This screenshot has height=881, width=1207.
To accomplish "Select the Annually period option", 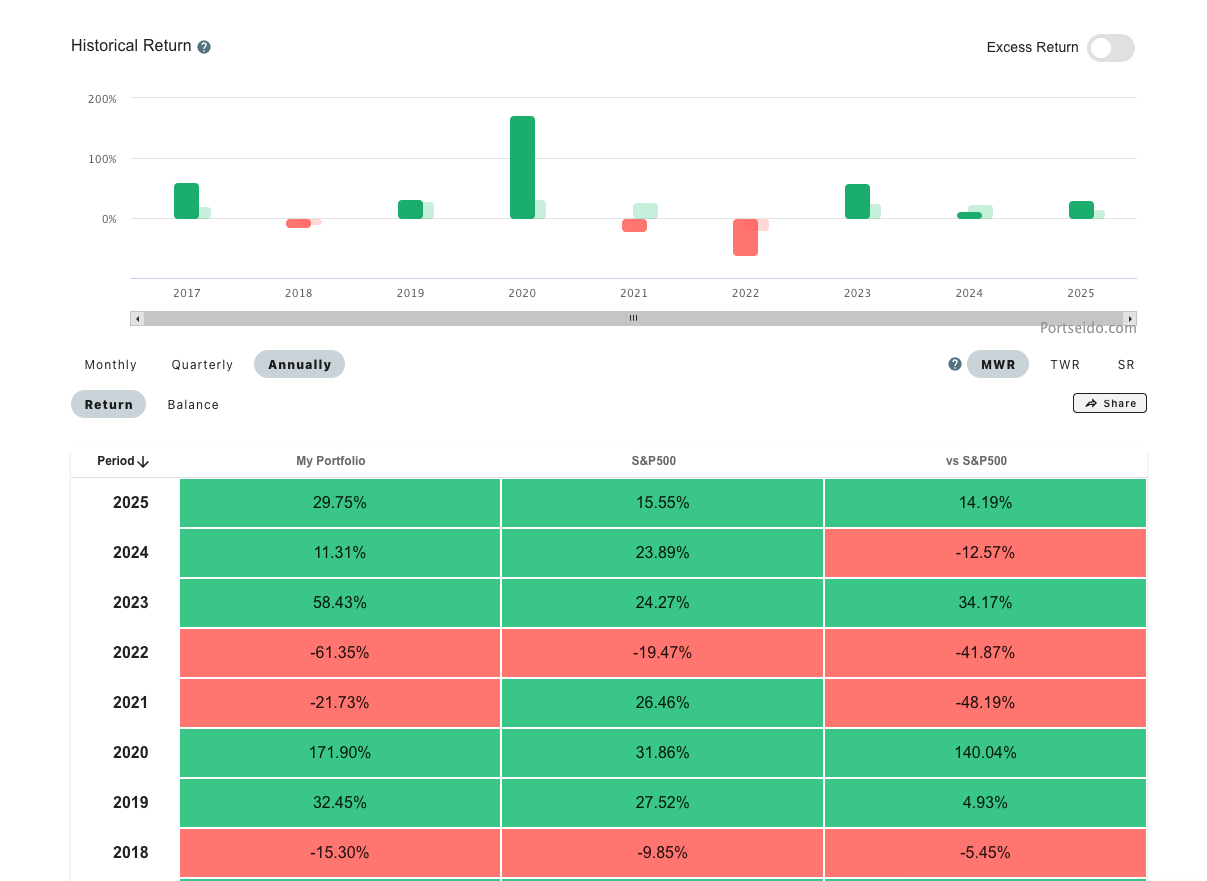I will 299,365.
